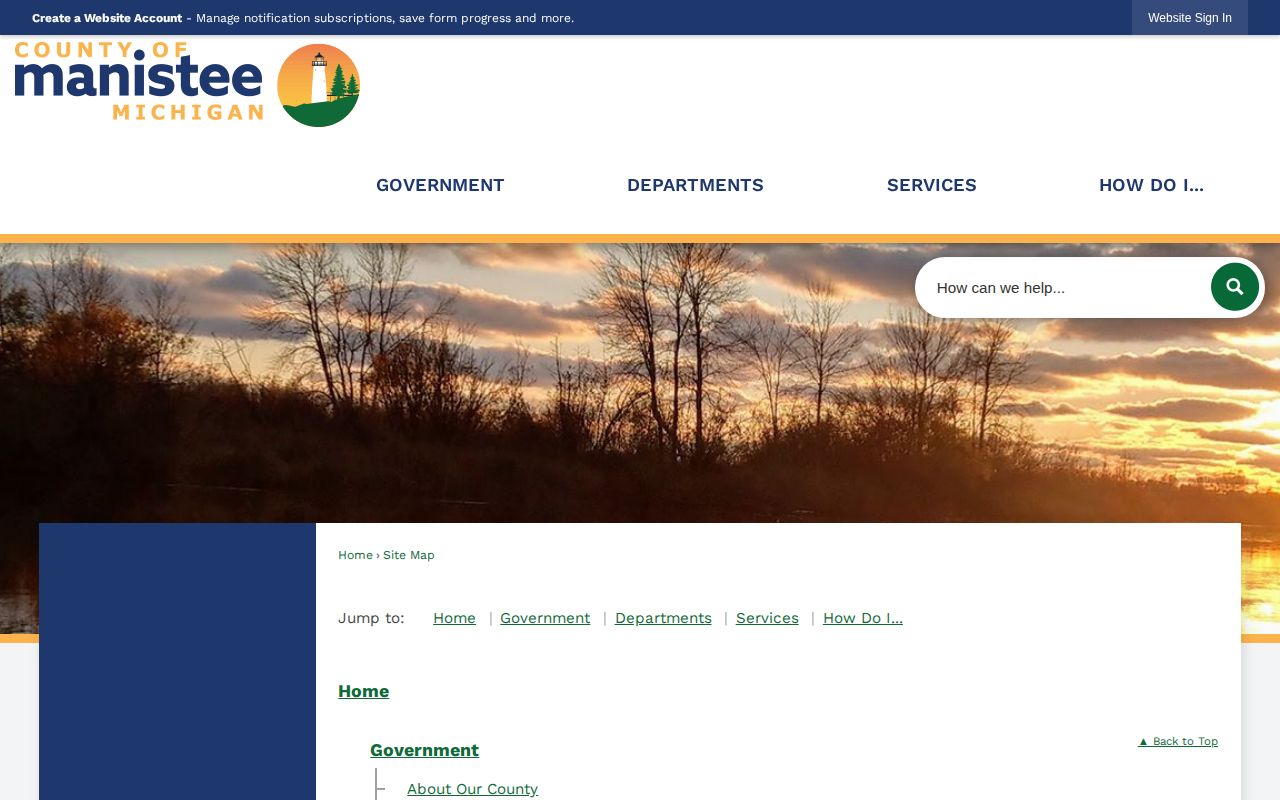
Task: Jump to the Government section link
Action: (545, 618)
